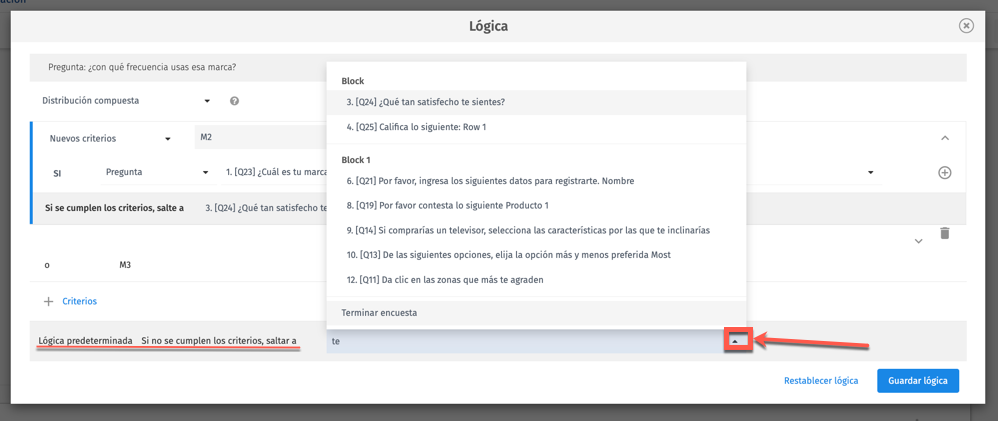Click the 'Lógica predeterminada' label
The height and width of the screenshot is (421, 998).
pyautogui.click(x=86, y=341)
